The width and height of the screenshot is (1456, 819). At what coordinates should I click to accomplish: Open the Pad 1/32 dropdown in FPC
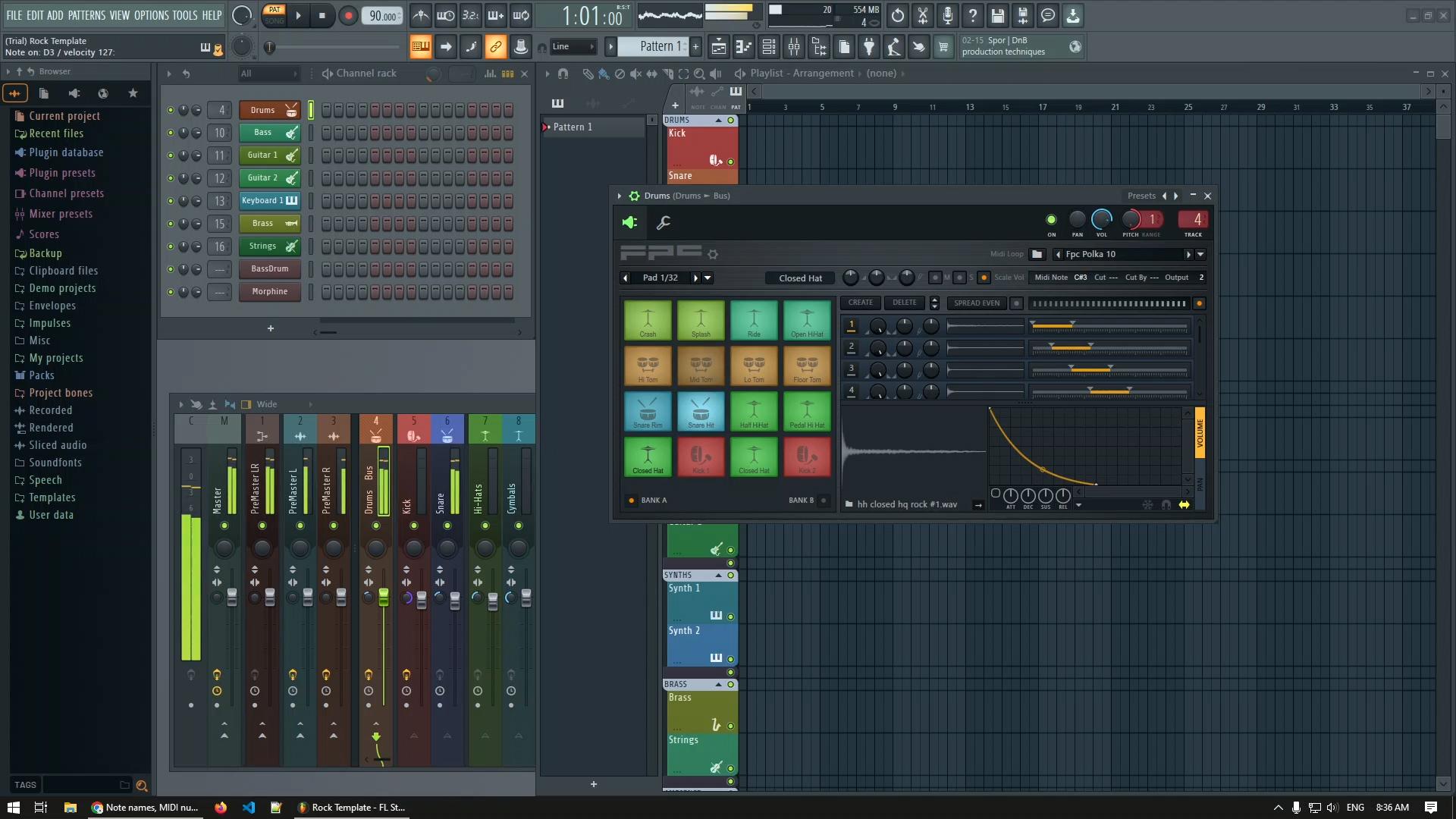click(x=708, y=278)
